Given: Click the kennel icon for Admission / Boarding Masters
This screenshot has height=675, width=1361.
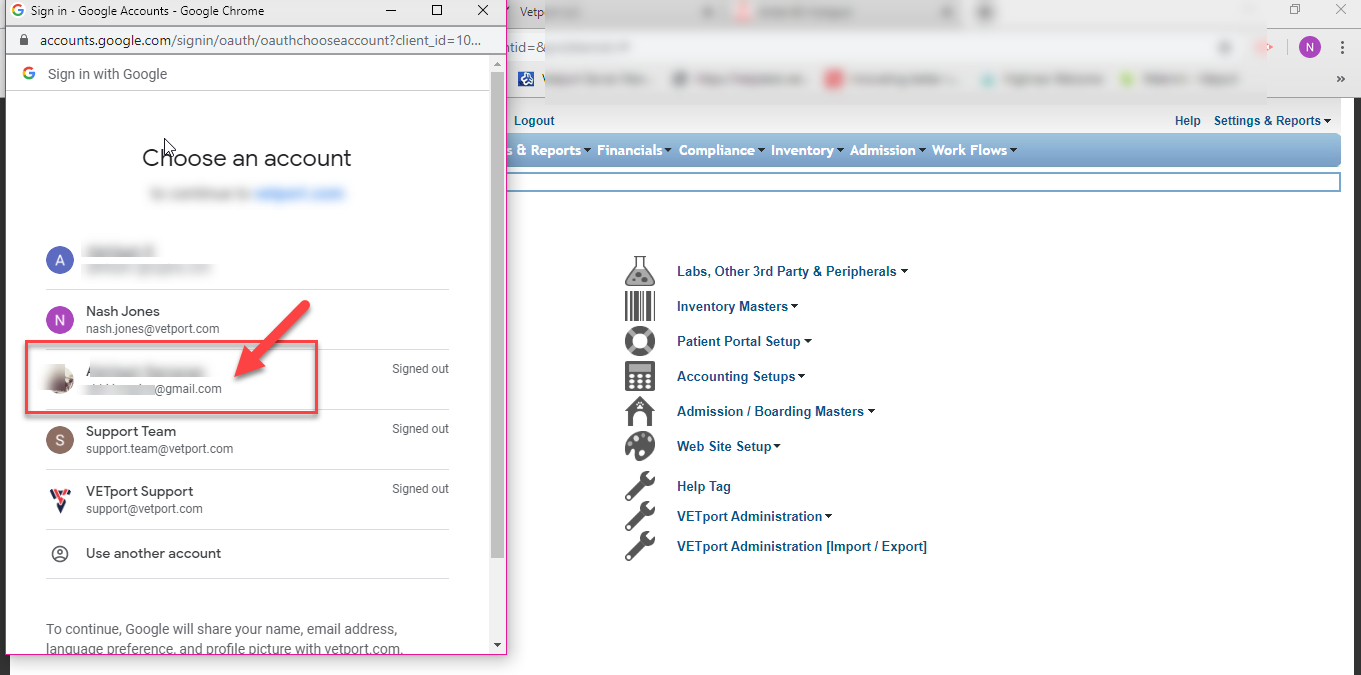Looking at the screenshot, I should 639,411.
